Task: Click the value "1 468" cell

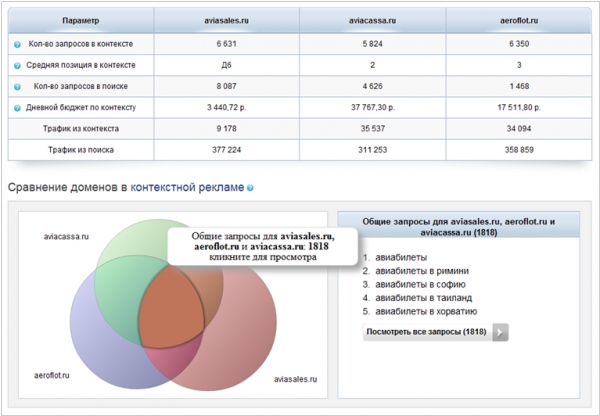Action: 519,86
